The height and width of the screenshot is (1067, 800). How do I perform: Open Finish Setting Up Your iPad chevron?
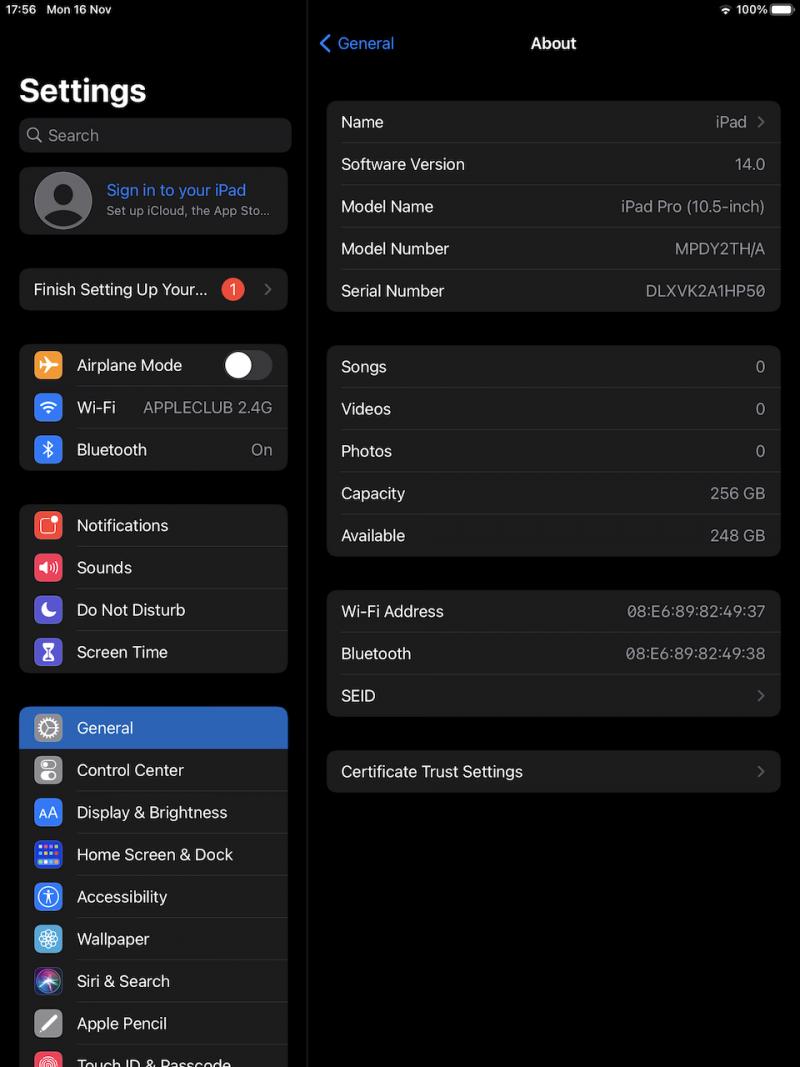pyautogui.click(x=267, y=290)
